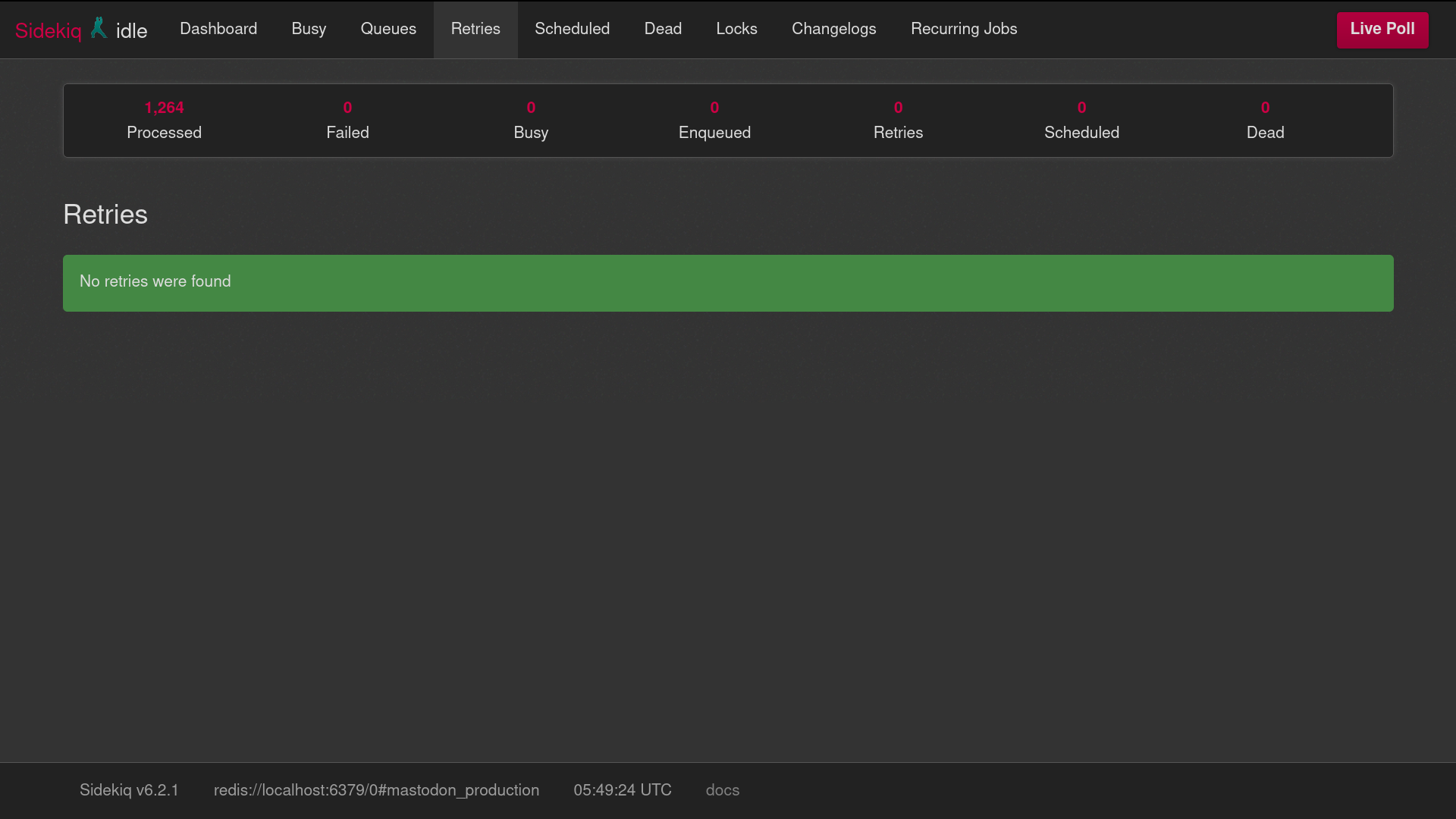Open the Dashboard tab
Screen dimensions: 1456x819
click(218, 29)
